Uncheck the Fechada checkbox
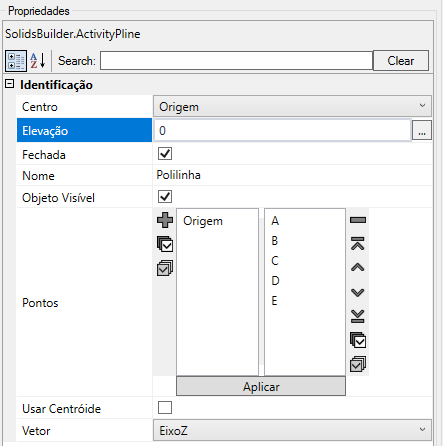The width and height of the screenshot is (443, 446). pos(165,154)
